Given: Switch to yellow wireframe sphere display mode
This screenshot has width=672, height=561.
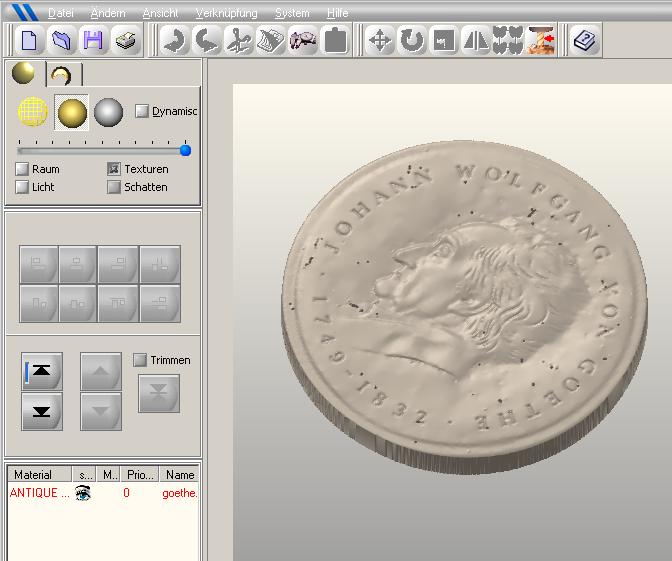Looking at the screenshot, I should pos(33,113).
